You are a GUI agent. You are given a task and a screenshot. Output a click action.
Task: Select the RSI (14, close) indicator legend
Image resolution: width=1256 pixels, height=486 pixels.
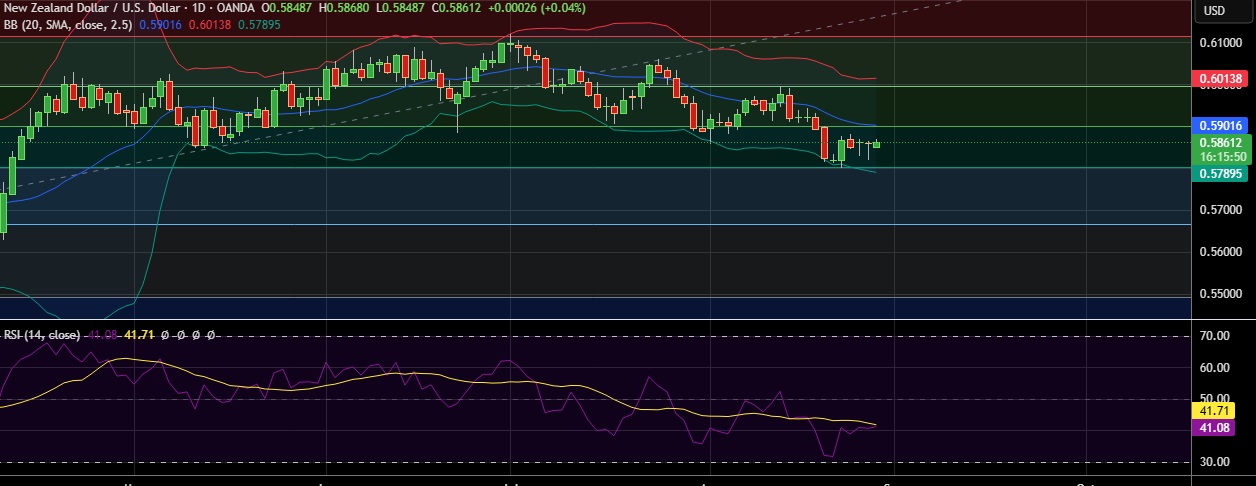42,334
